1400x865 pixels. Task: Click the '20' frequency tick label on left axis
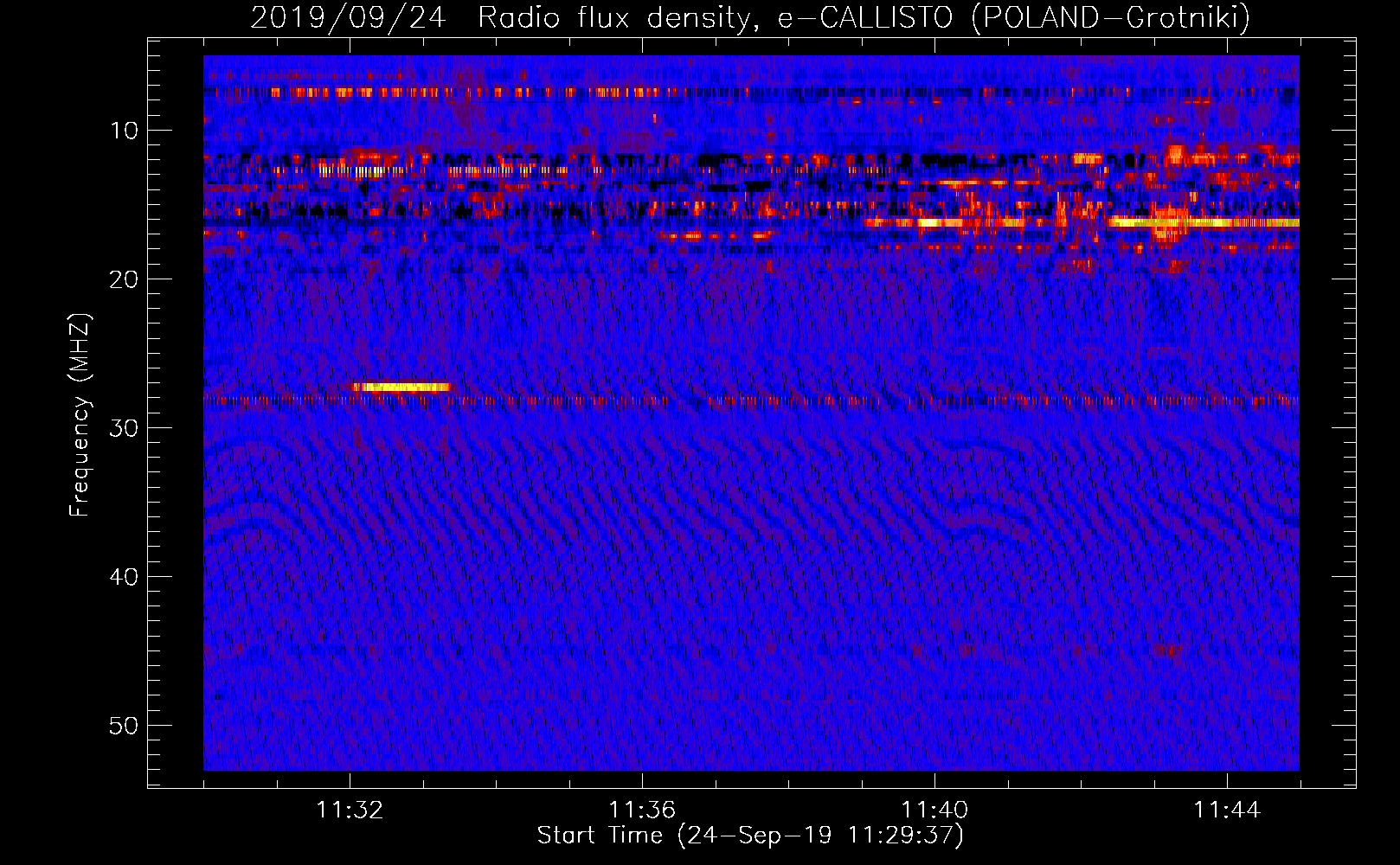click(125, 279)
